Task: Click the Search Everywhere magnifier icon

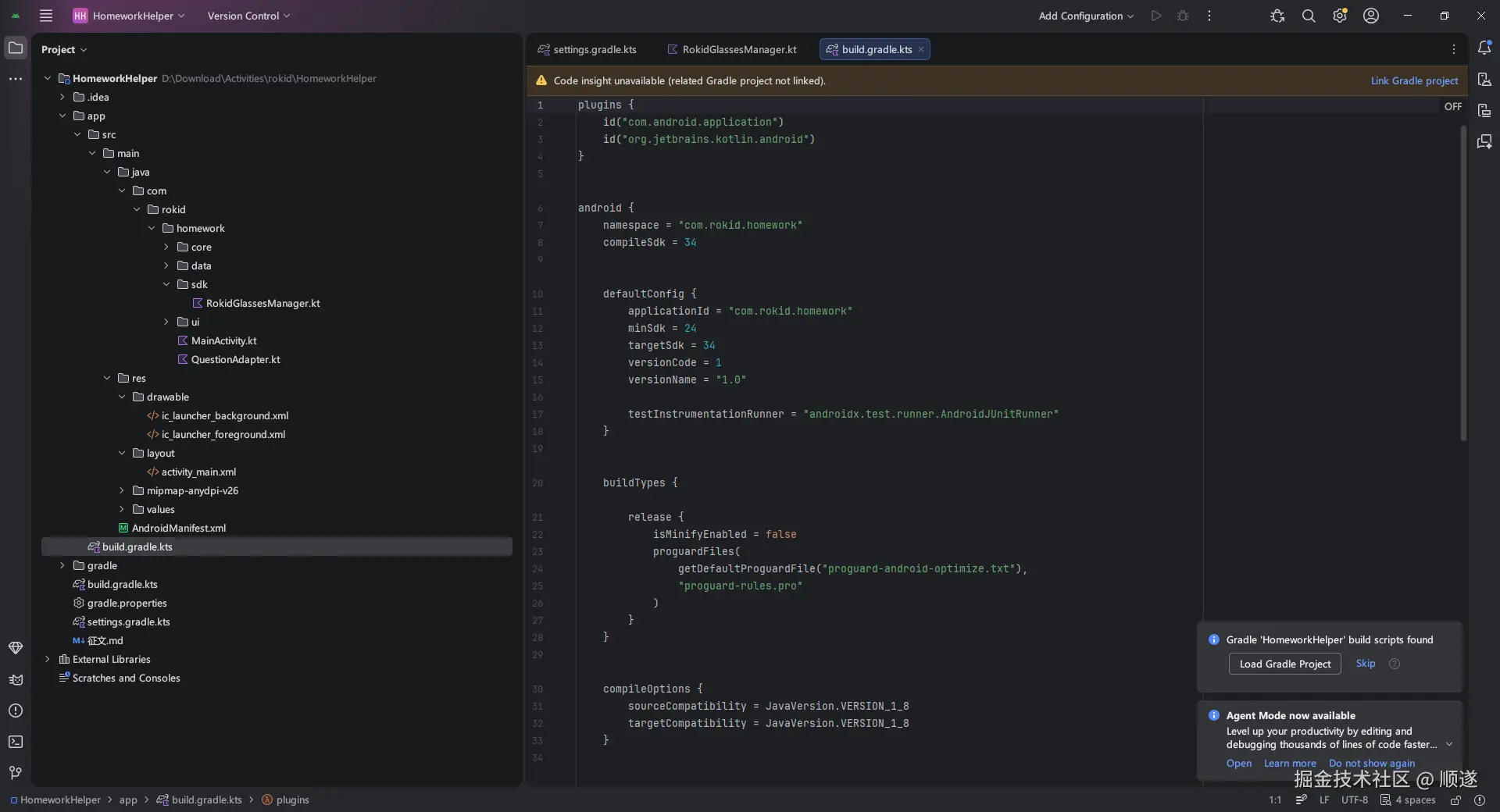Action: point(1309,16)
